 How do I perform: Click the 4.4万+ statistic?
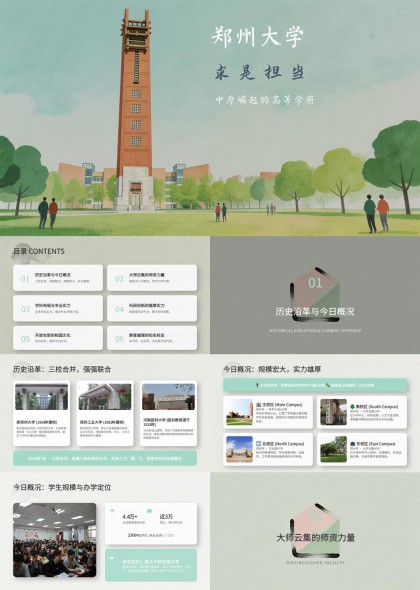(130, 517)
